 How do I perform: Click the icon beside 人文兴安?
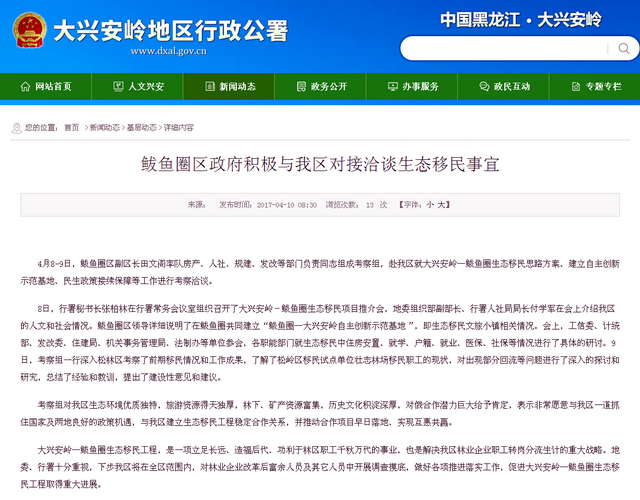118,87
